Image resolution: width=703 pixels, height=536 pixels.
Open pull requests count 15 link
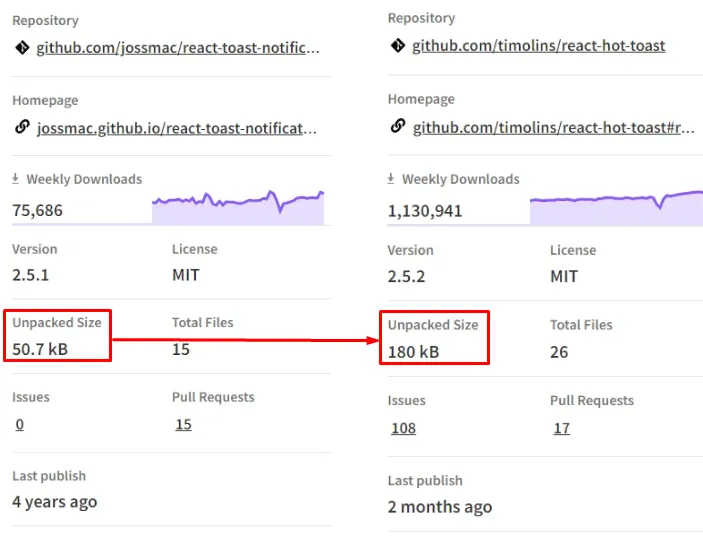(183, 424)
